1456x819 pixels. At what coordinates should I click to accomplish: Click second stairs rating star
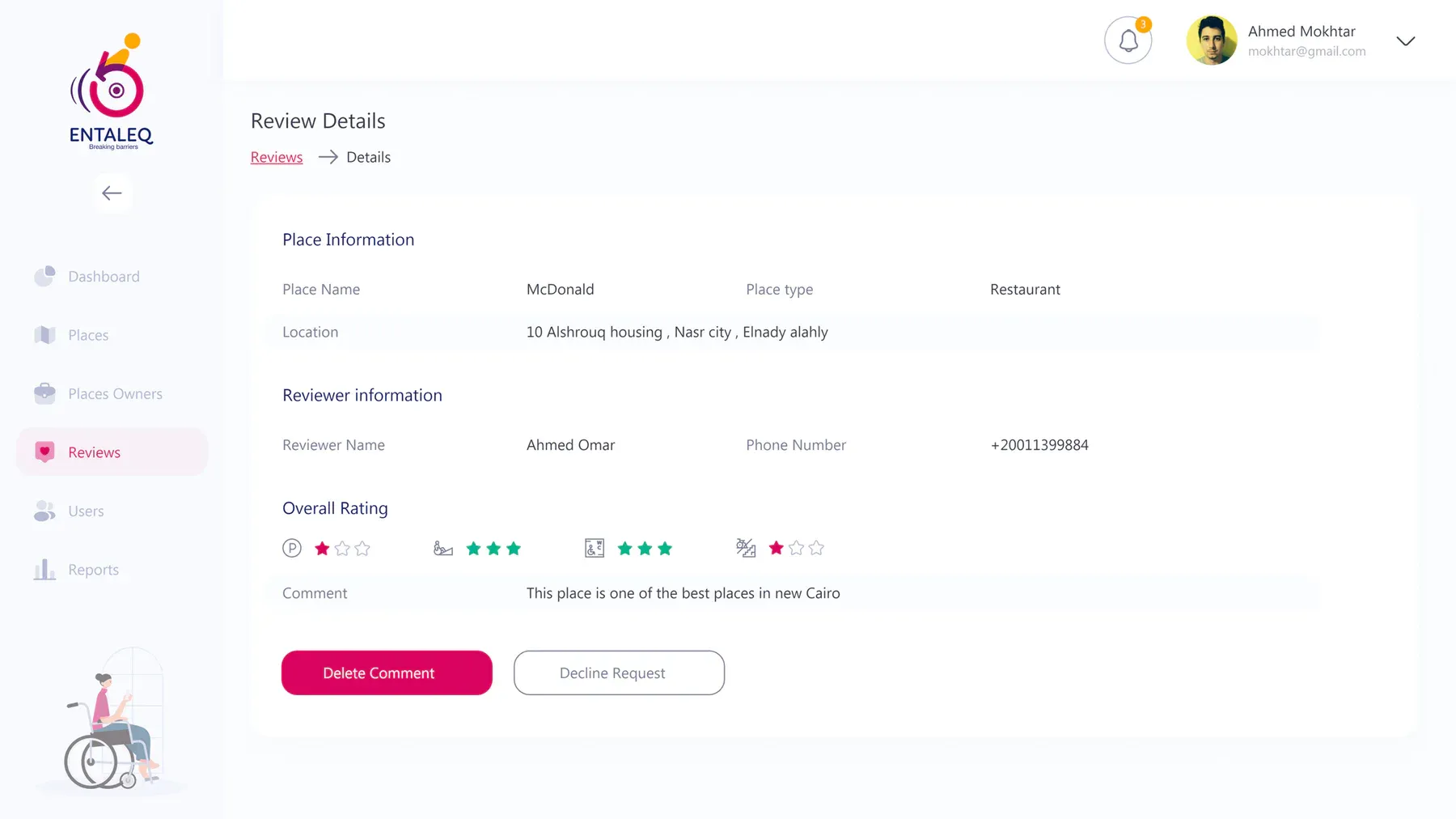click(x=797, y=548)
